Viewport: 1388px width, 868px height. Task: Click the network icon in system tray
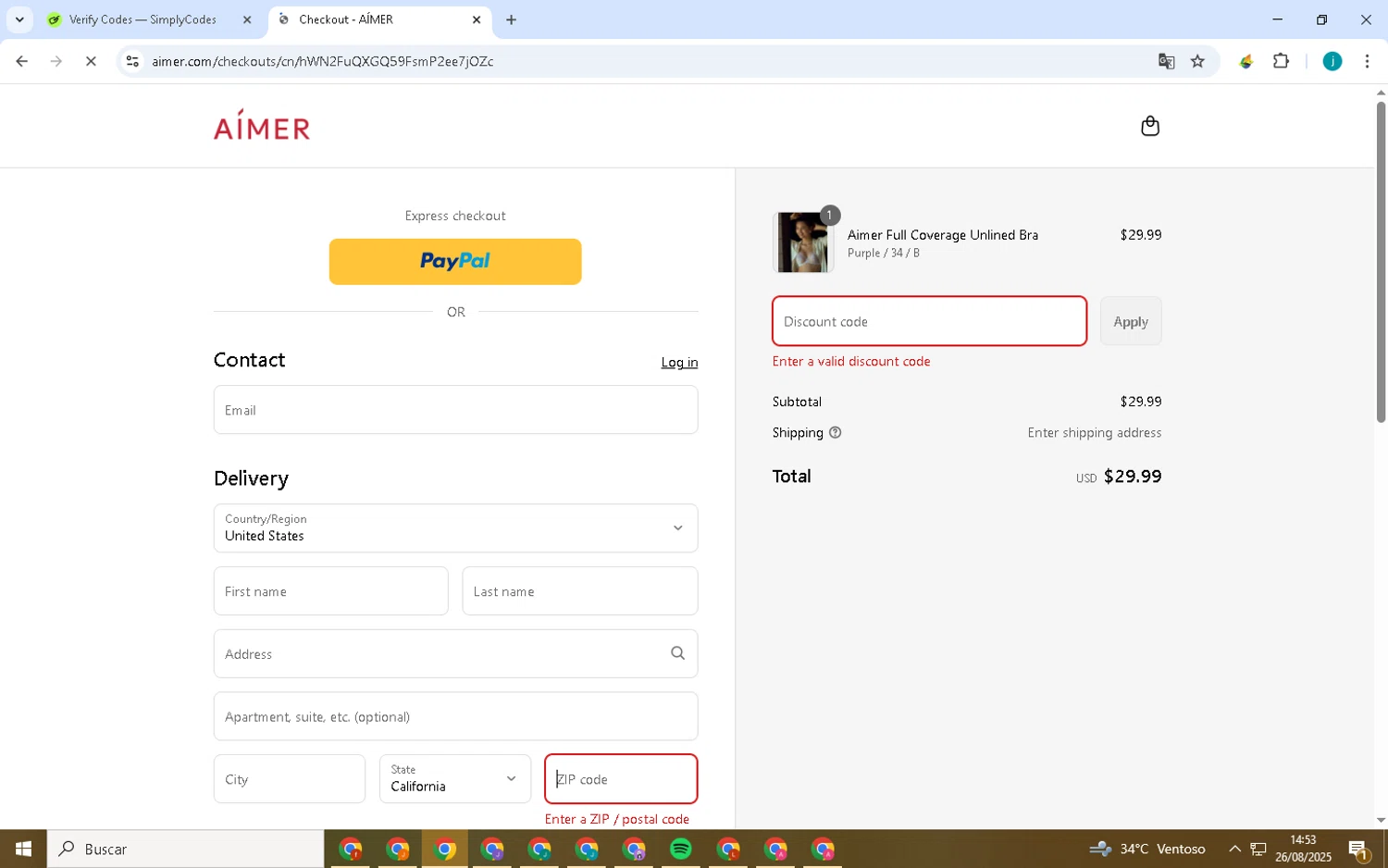click(1258, 849)
